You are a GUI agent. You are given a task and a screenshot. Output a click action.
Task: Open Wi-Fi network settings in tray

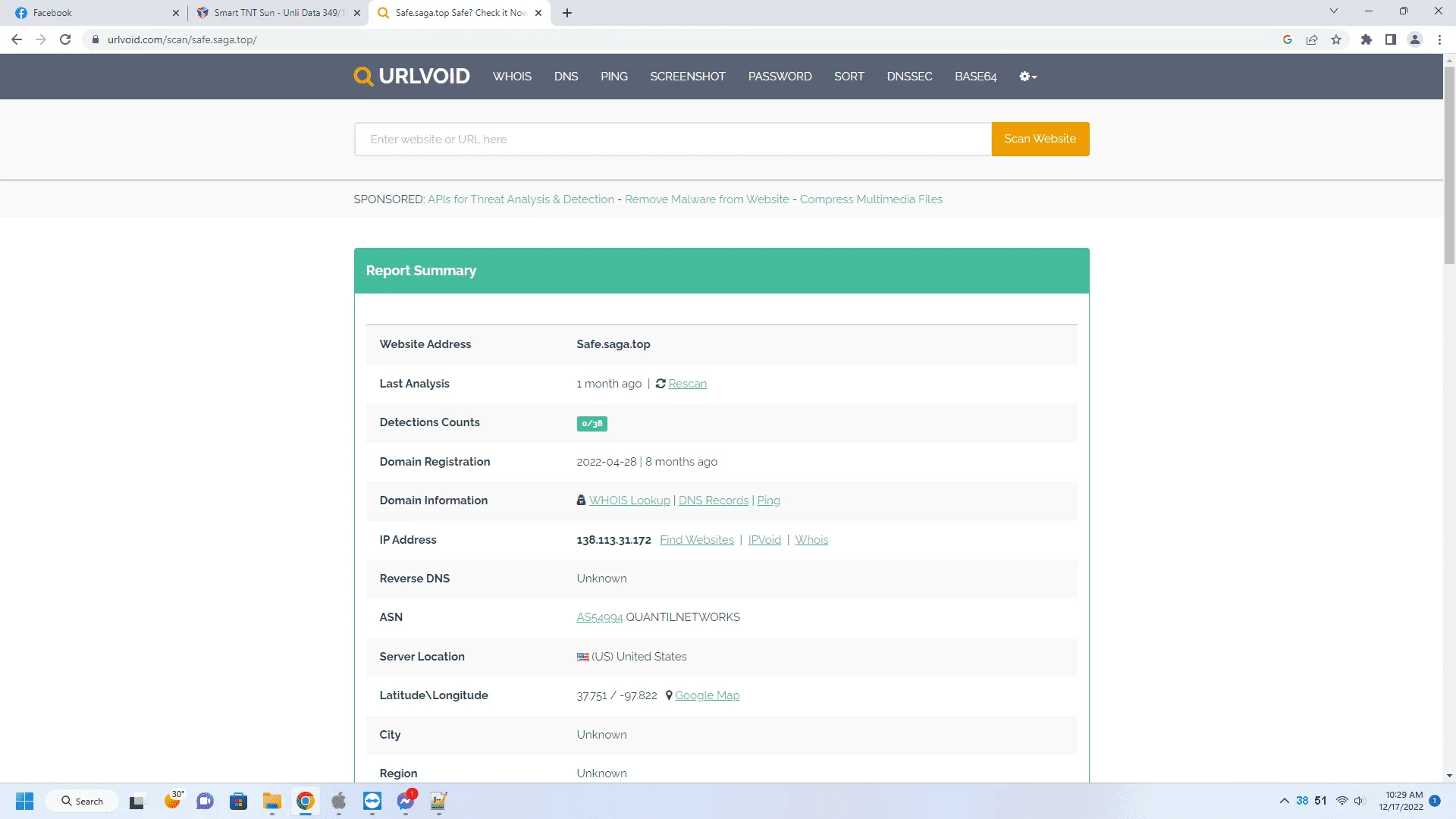pos(1342,802)
